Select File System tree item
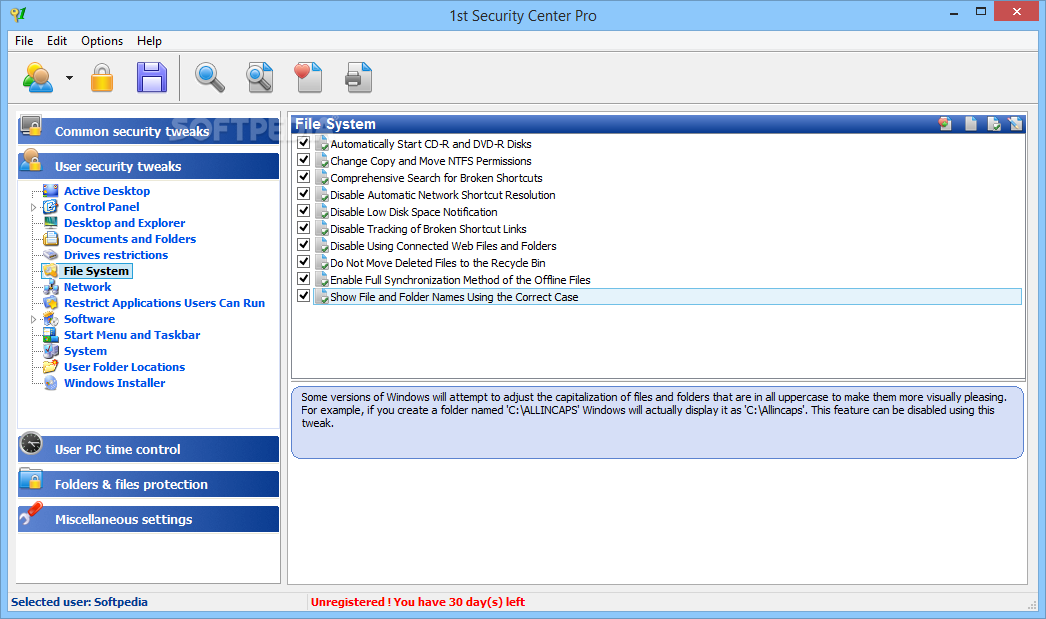Viewport: 1046px width, 619px height. [x=96, y=271]
